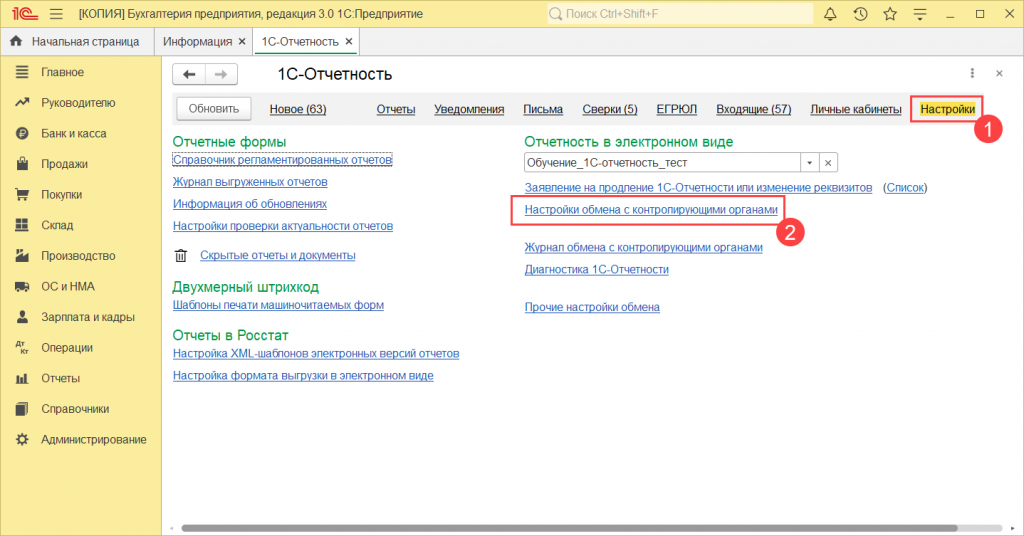Click the back arrow navigation button
Image resolution: width=1024 pixels, height=536 pixels.
(x=189, y=74)
